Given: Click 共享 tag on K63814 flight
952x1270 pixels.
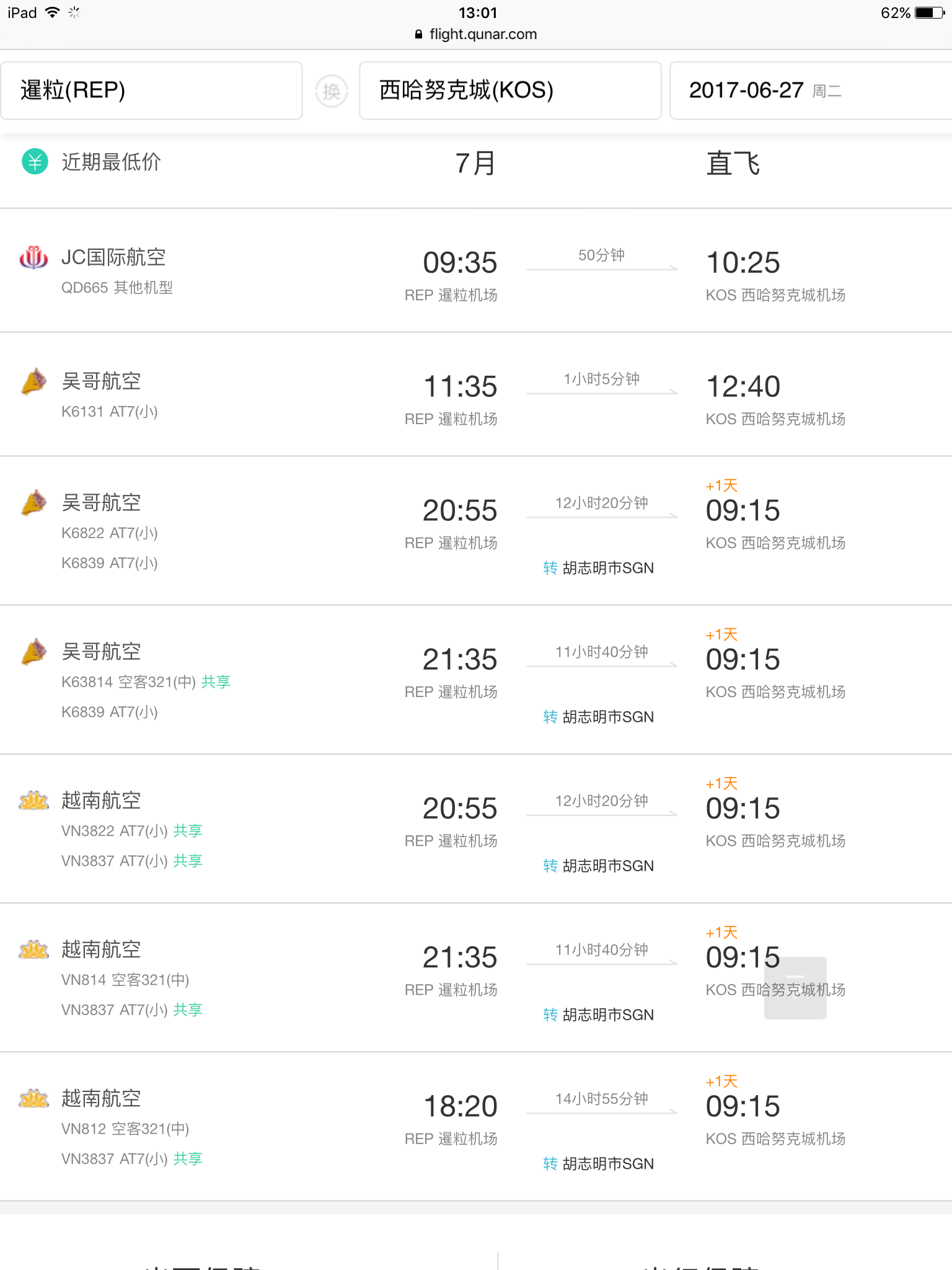Looking at the screenshot, I should pos(216,682).
